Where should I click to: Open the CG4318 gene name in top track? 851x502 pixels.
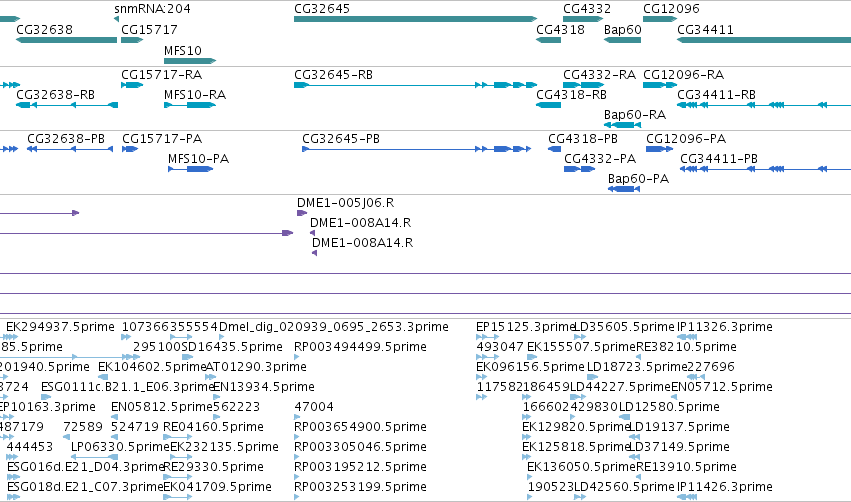pyautogui.click(x=561, y=29)
